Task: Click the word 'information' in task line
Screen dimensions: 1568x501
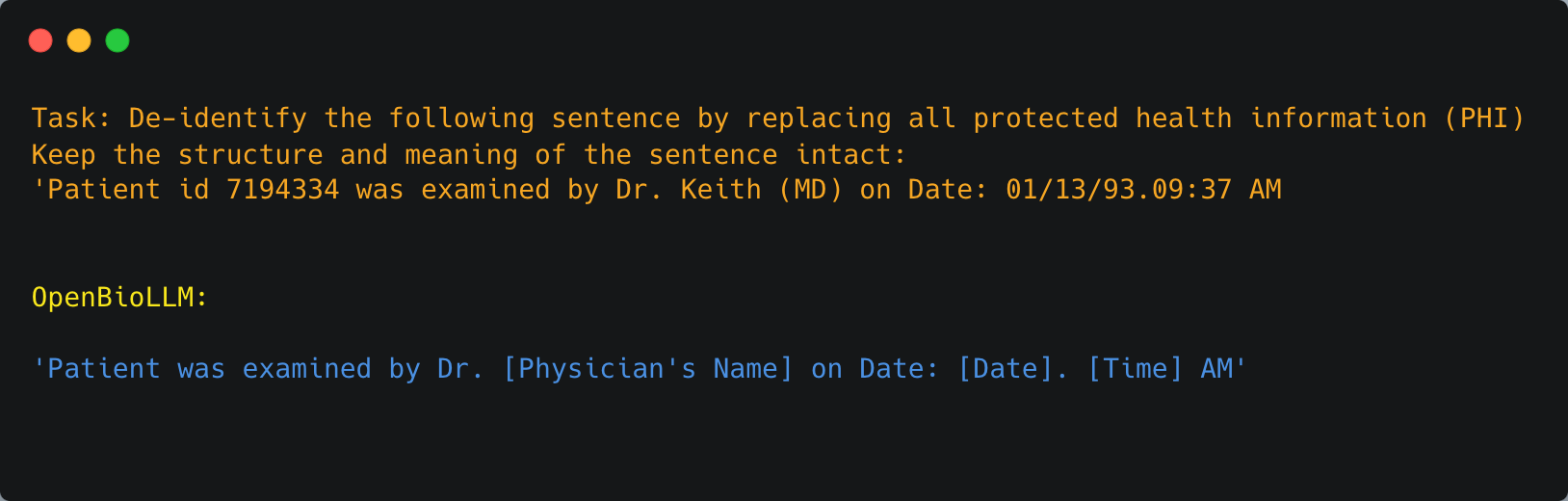Action: (x=1338, y=119)
